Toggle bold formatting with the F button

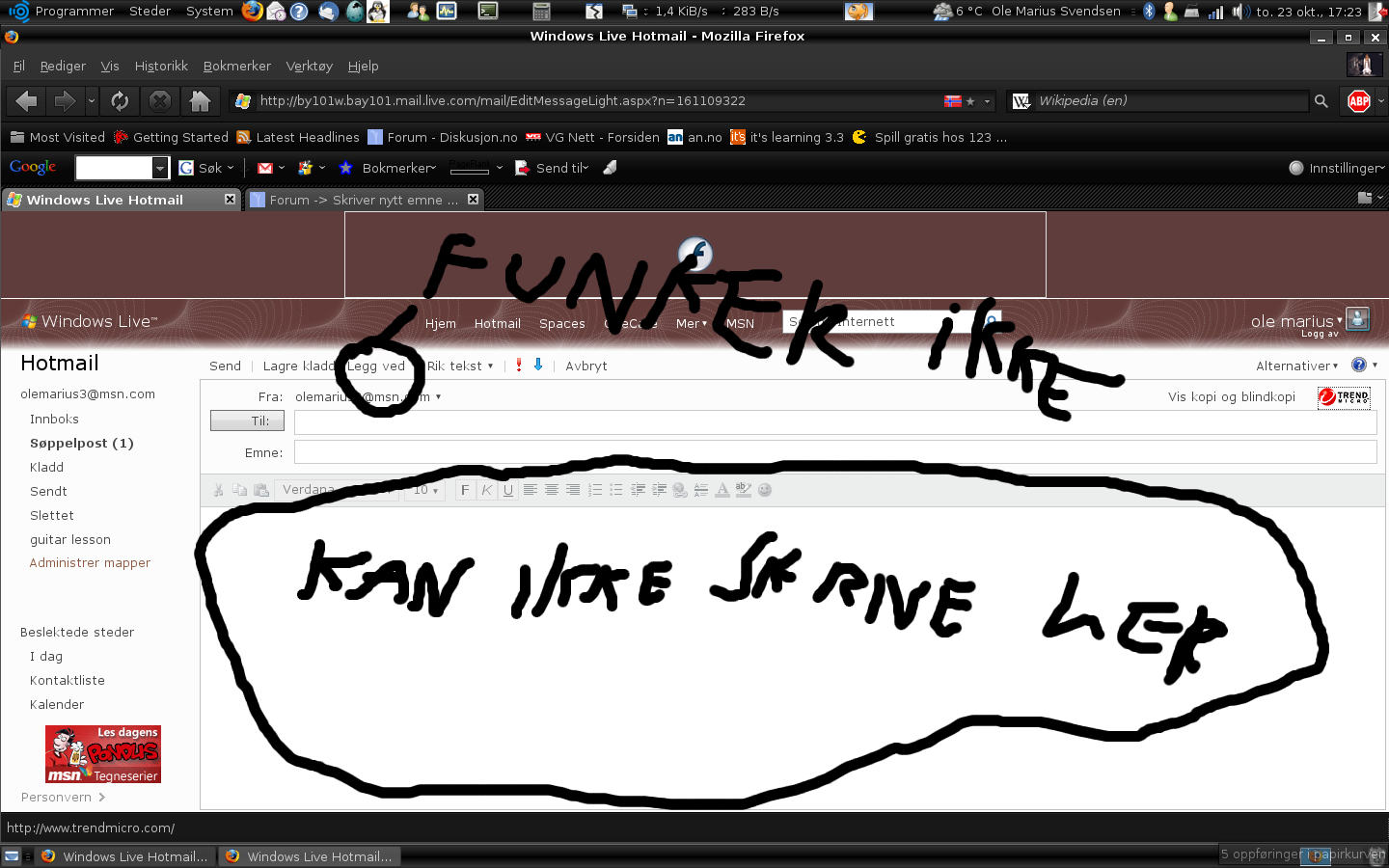coord(465,490)
